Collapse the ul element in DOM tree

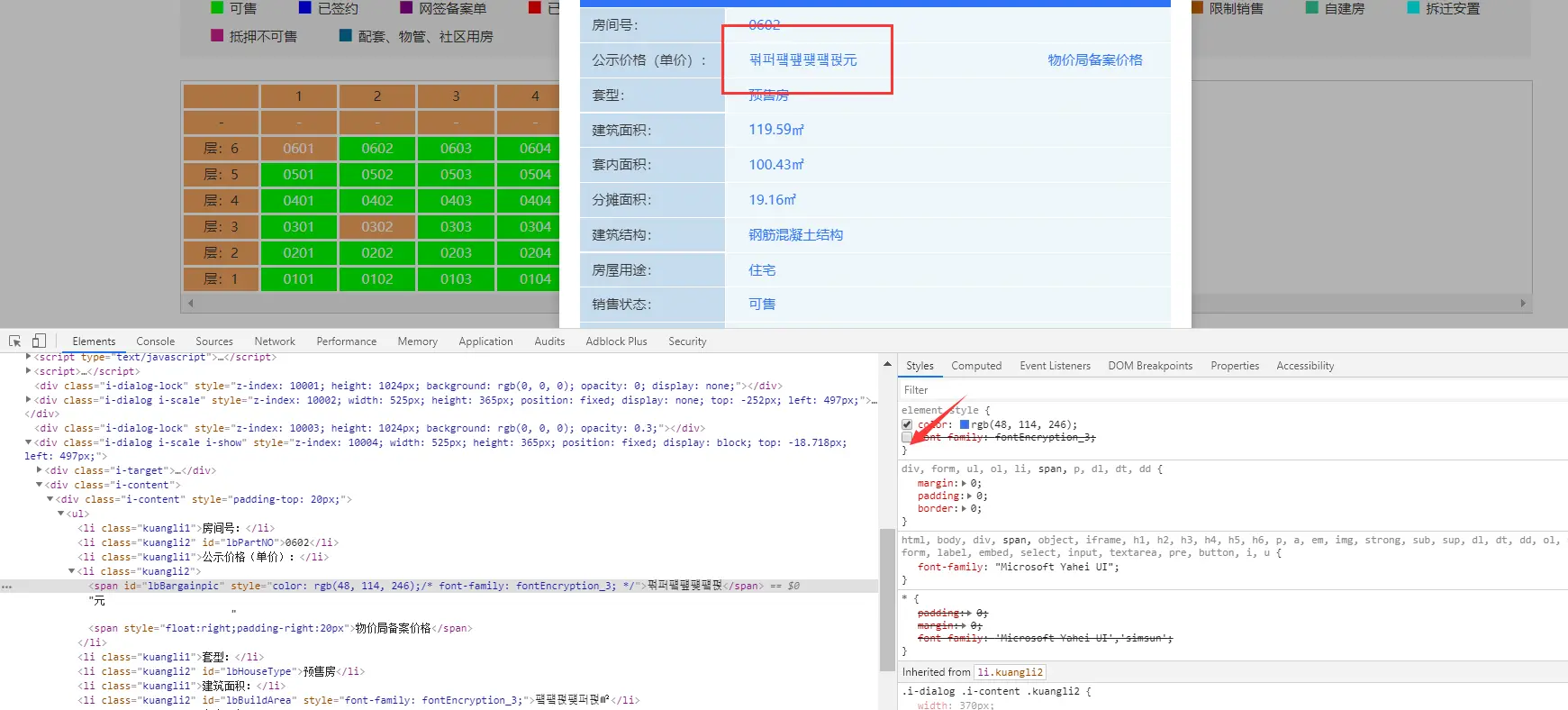pos(60,514)
